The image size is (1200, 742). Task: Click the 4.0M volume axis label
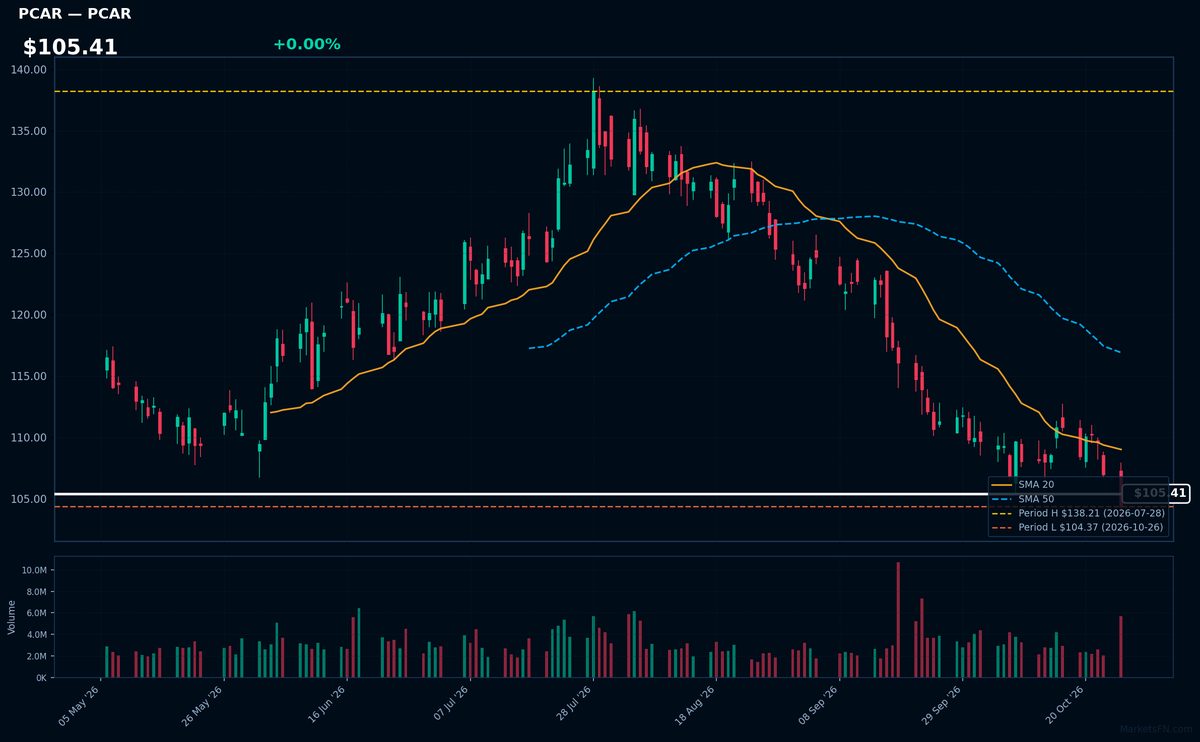(x=36, y=635)
